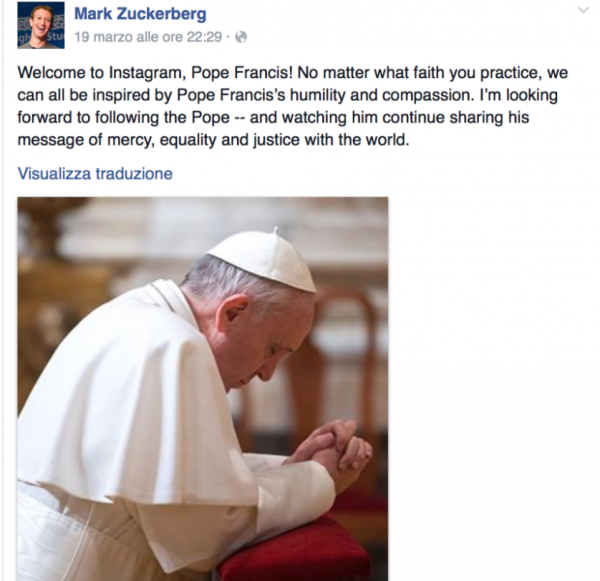Open Mark Zuckerberg's profile picture thumbnail
Screen dimensions: 600x581
(41, 25)
